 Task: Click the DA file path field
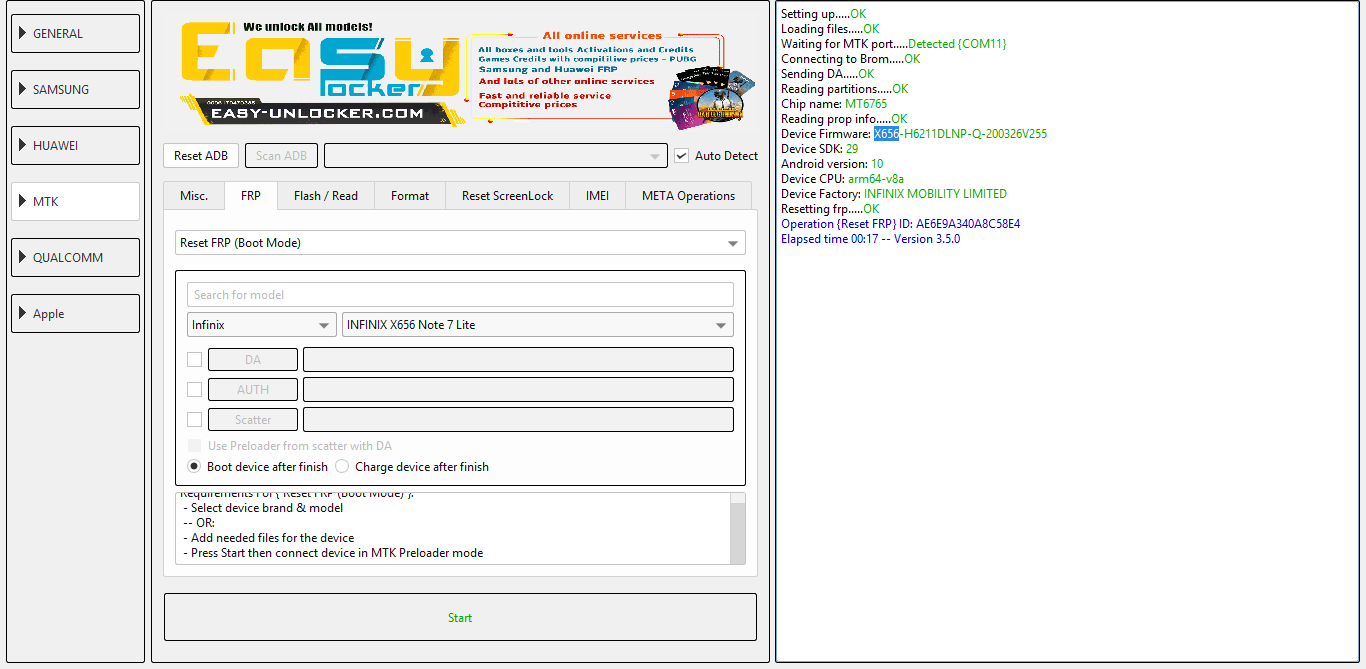[x=518, y=360]
